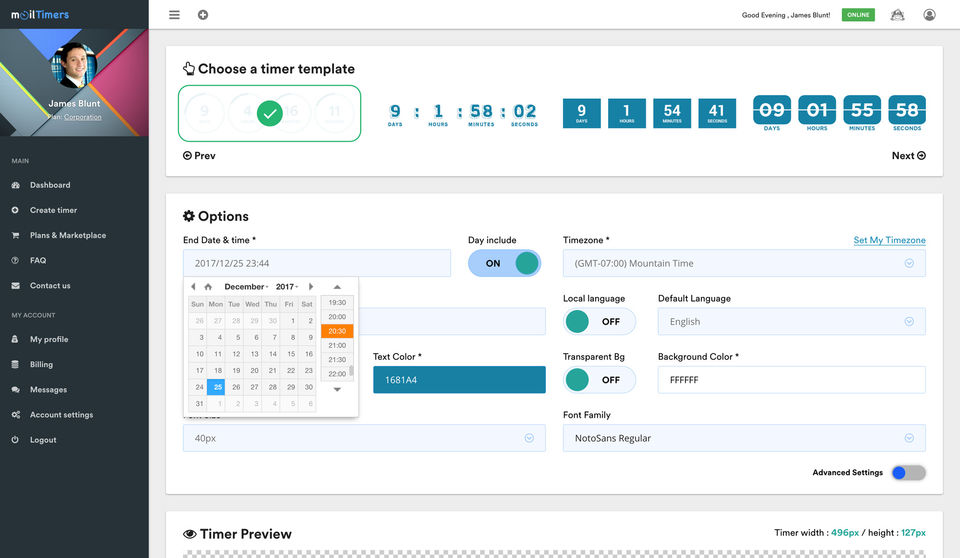Open the 2017 year selector
Image resolution: width=960 pixels, height=558 pixels.
(287, 287)
